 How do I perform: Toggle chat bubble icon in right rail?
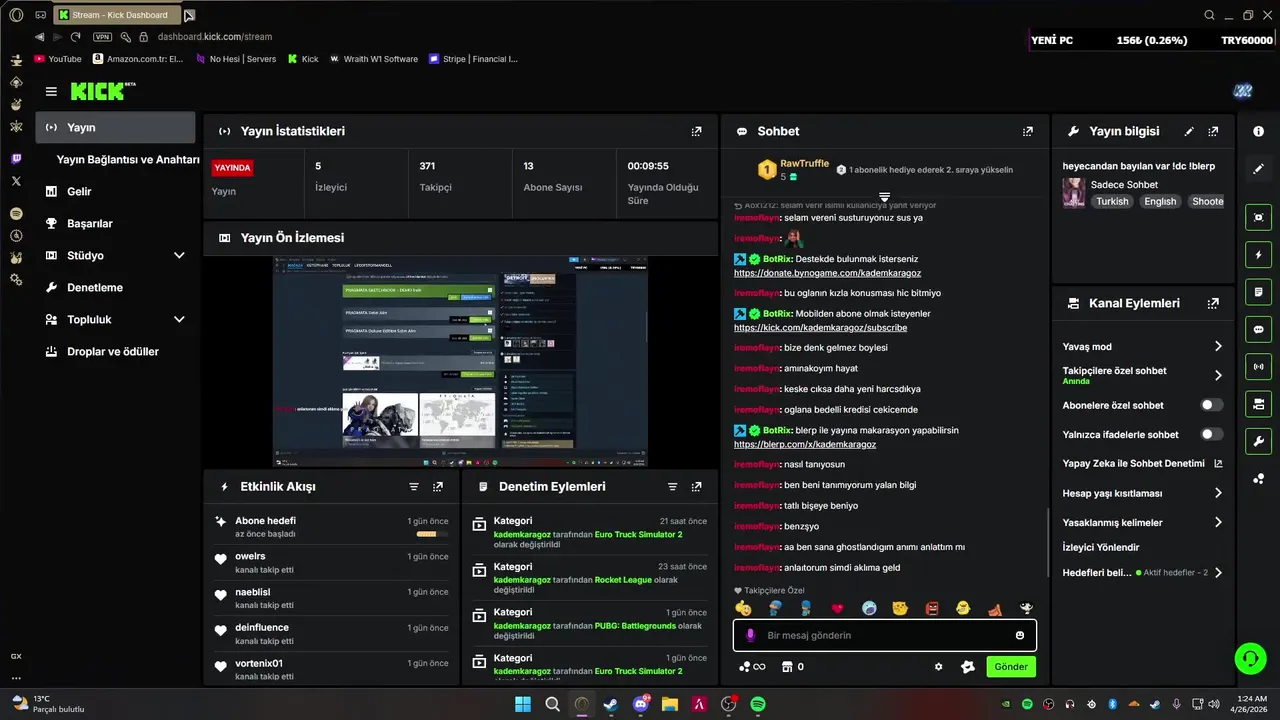(x=1259, y=329)
